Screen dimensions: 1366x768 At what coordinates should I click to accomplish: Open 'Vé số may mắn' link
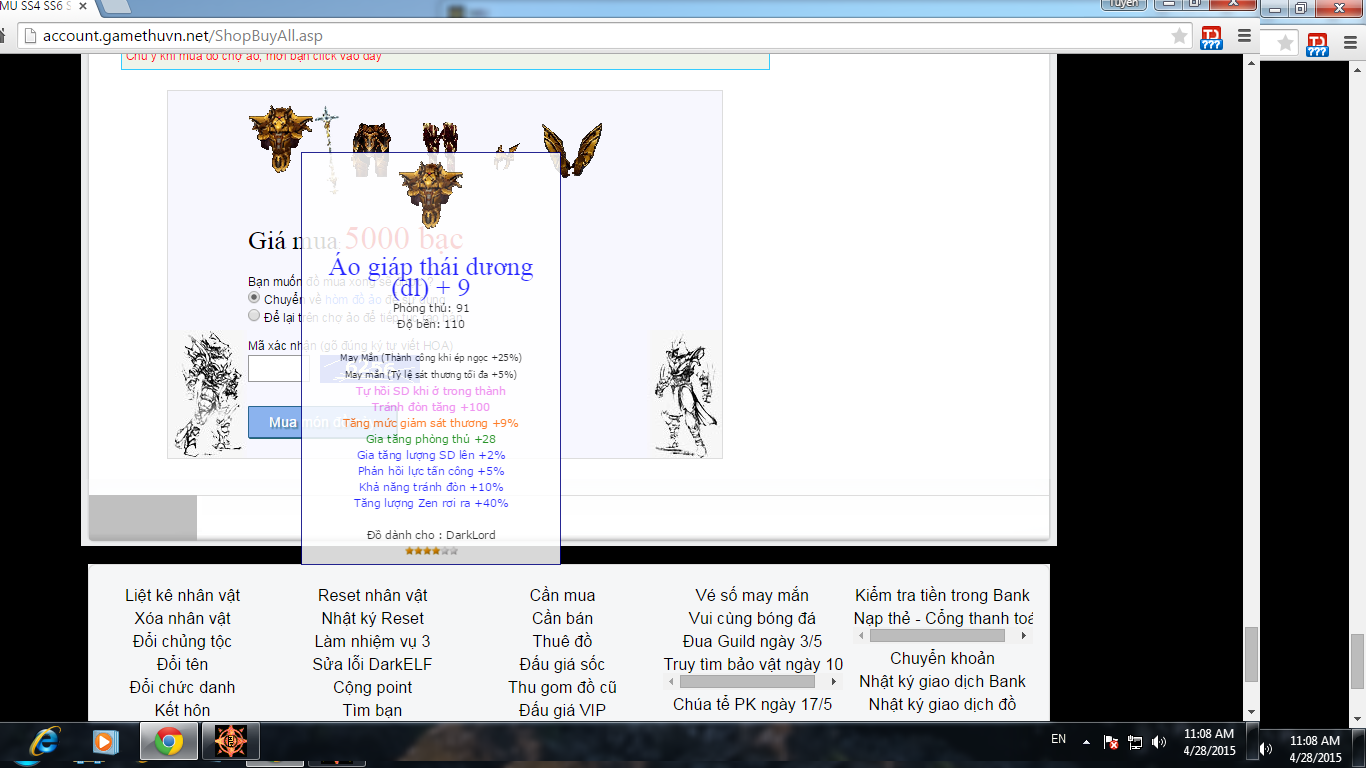click(753, 595)
